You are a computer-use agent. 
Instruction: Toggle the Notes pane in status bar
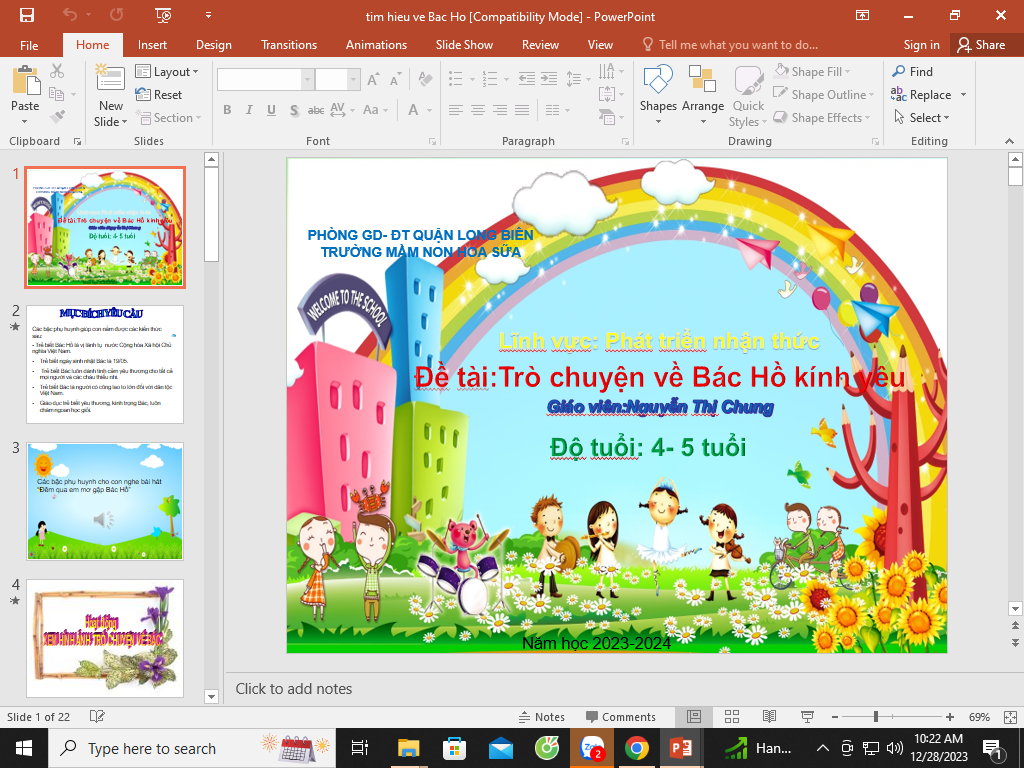click(541, 717)
